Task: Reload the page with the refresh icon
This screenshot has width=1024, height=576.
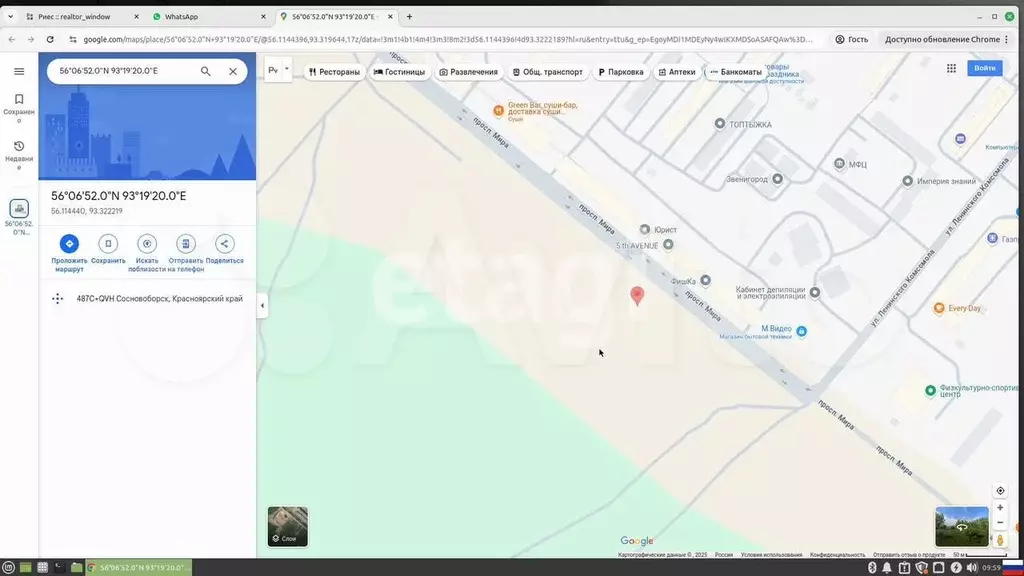Action: [50, 39]
